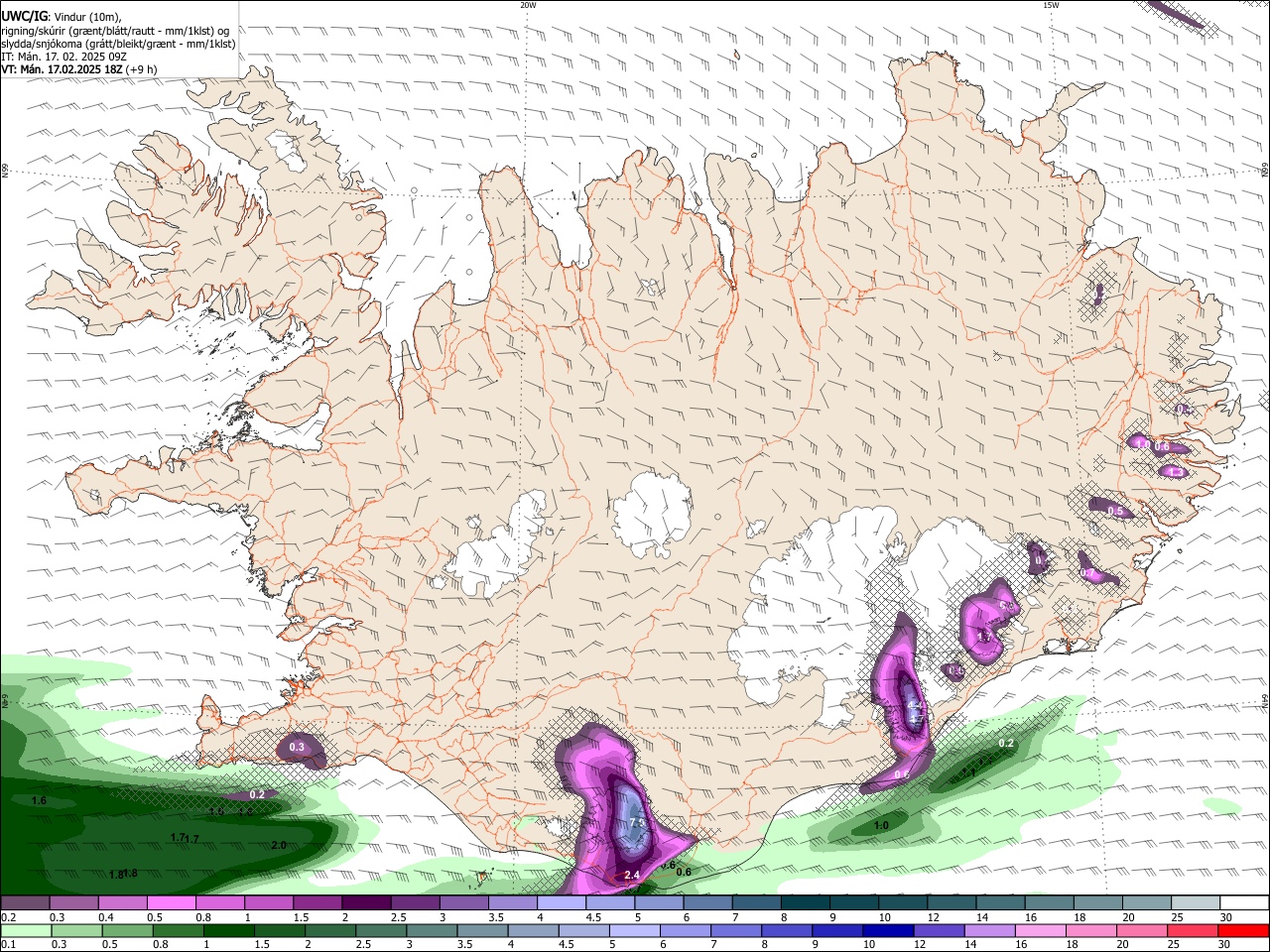Click the '15W' longitude label
This screenshot has width=1270, height=952.
pos(1051,5)
